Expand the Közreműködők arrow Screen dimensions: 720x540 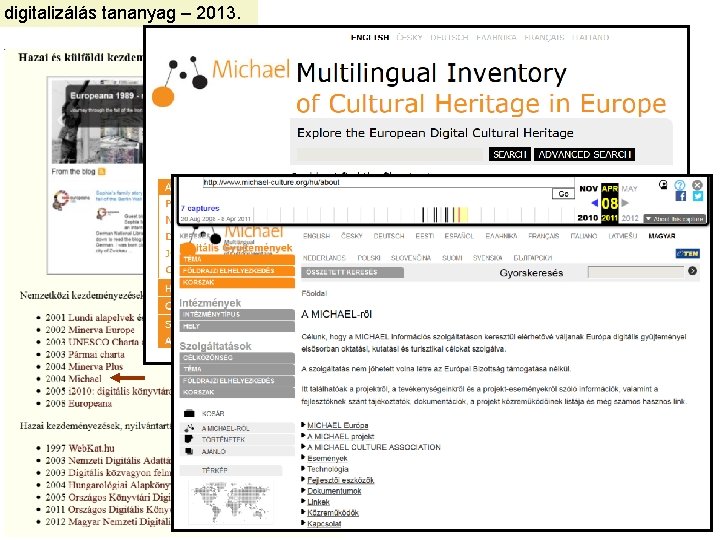304,512
